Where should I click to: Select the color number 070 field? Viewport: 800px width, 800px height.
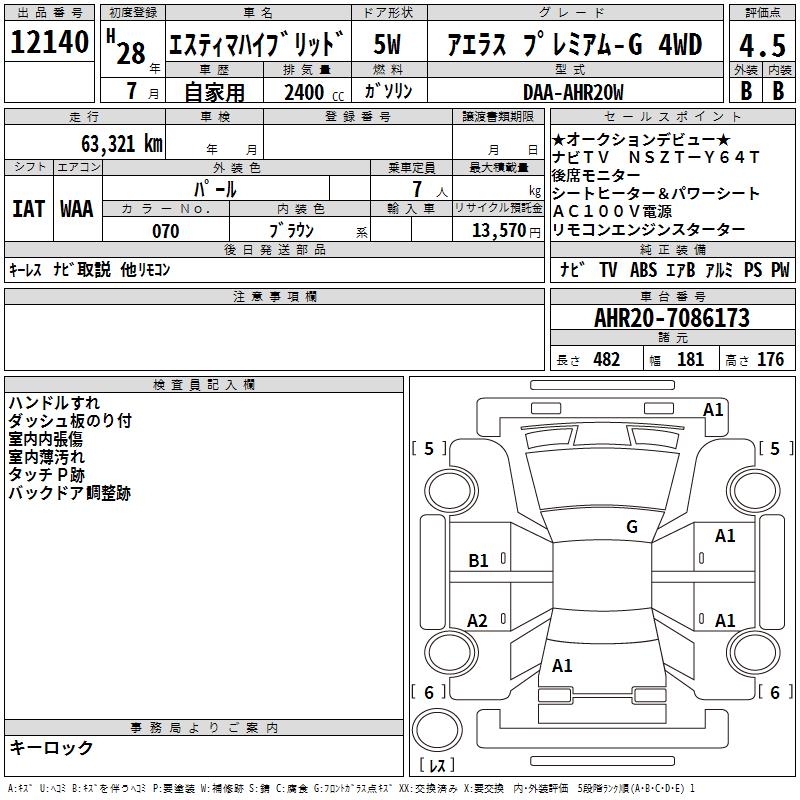(x=165, y=231)
